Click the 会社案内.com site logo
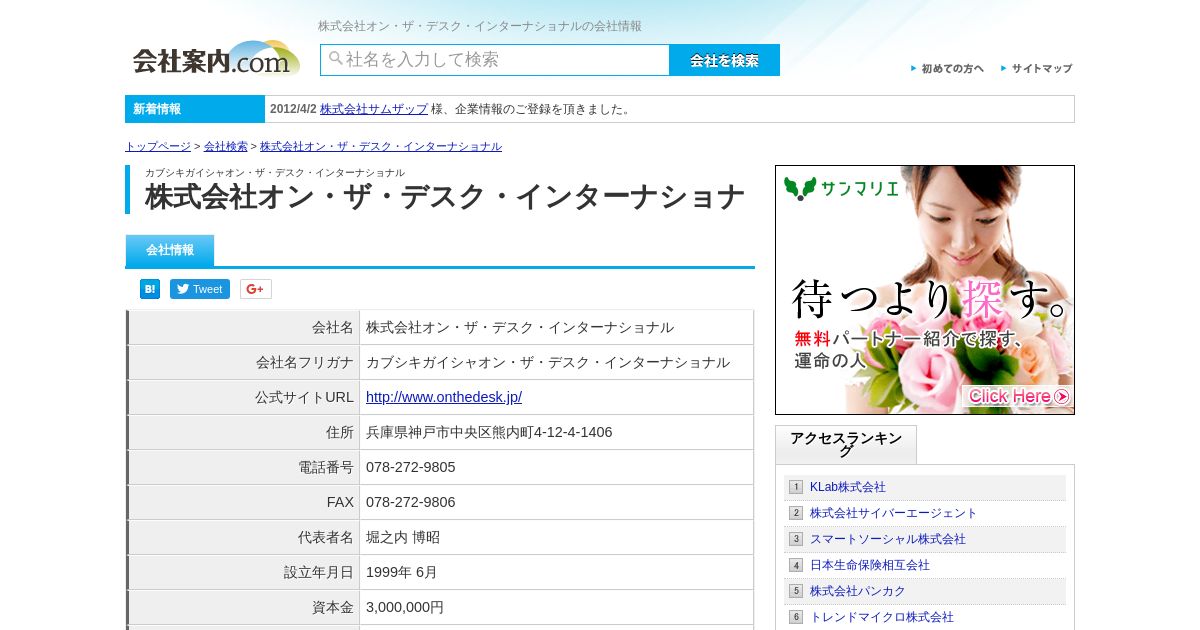Image resolution: width=1200 pixels, height=630 pixels. click(x=217, y=59)
